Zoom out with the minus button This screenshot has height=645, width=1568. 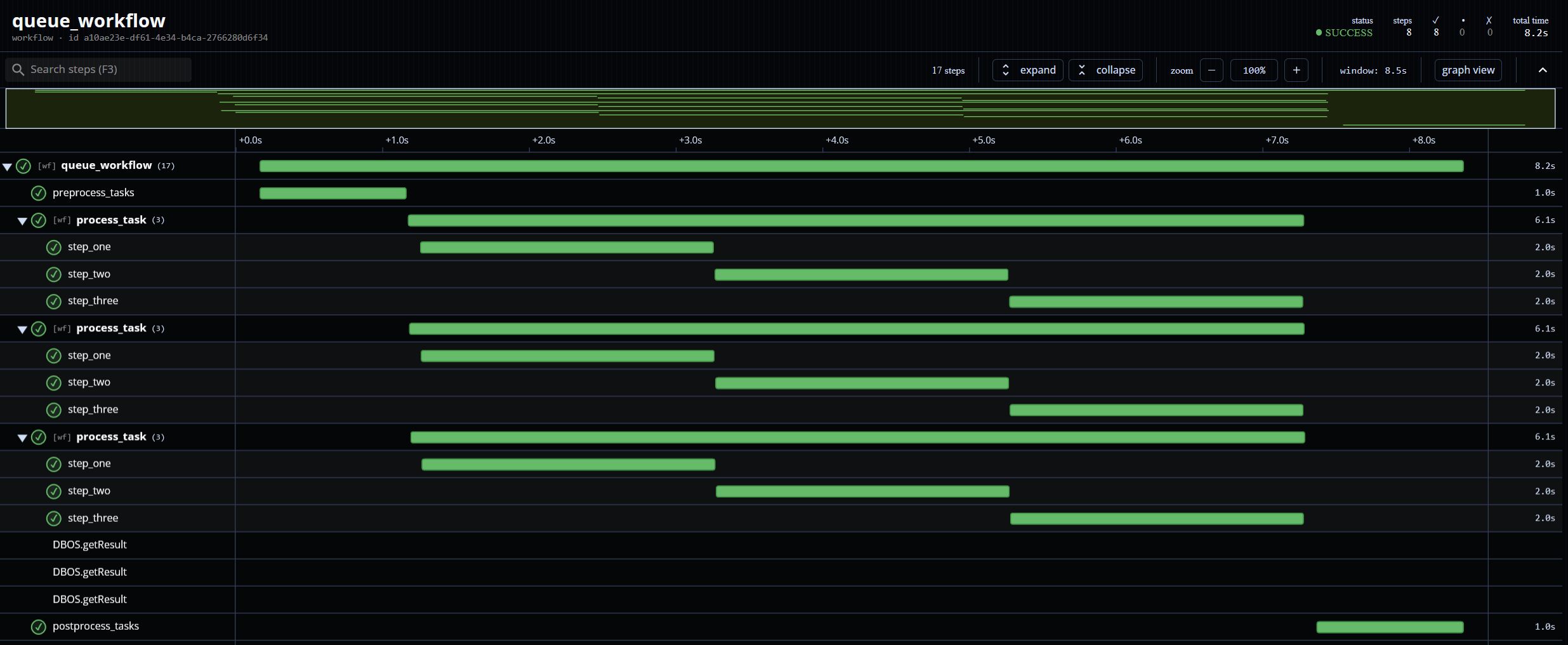point(1211,70)
